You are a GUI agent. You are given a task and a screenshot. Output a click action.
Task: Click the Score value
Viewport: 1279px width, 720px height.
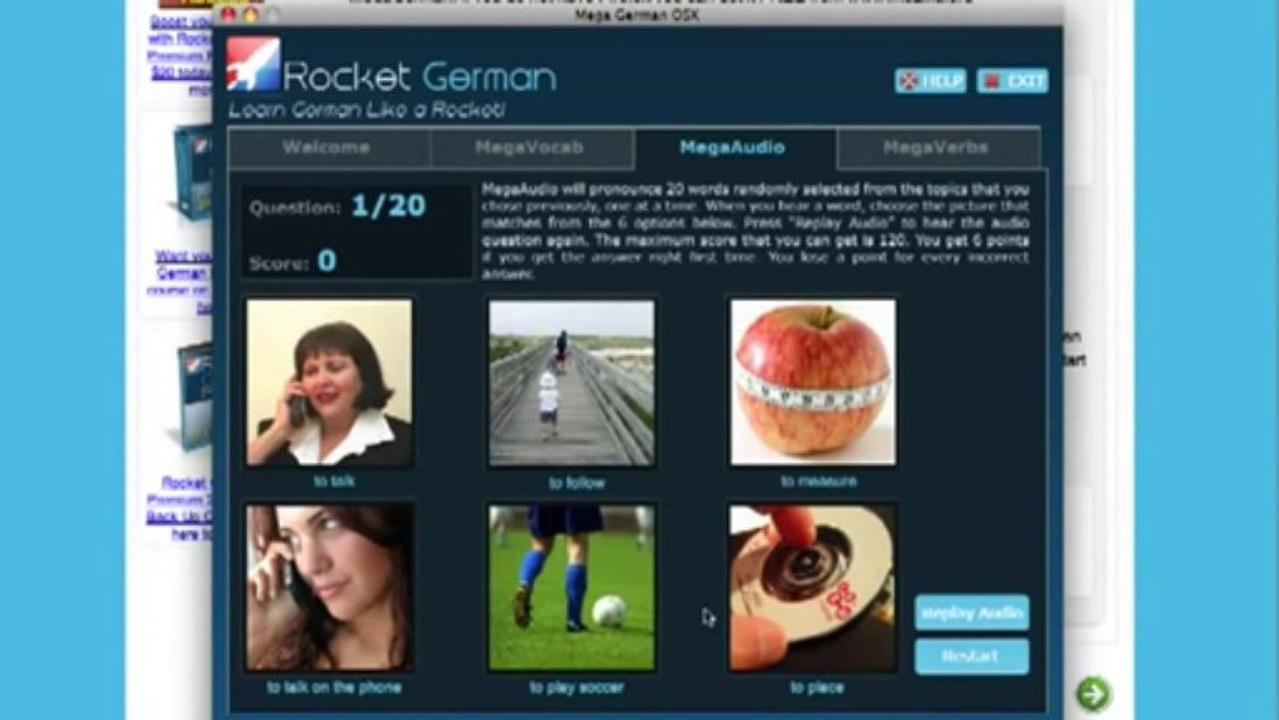click(327, 262)
